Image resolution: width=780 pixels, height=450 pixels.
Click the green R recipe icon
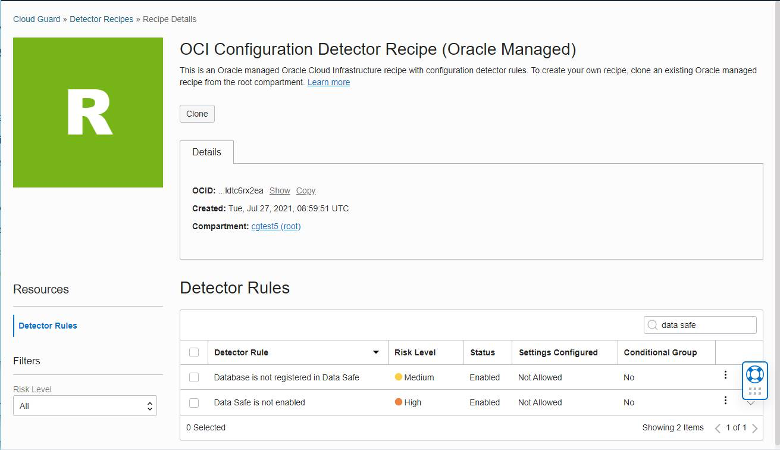(87, 112)
